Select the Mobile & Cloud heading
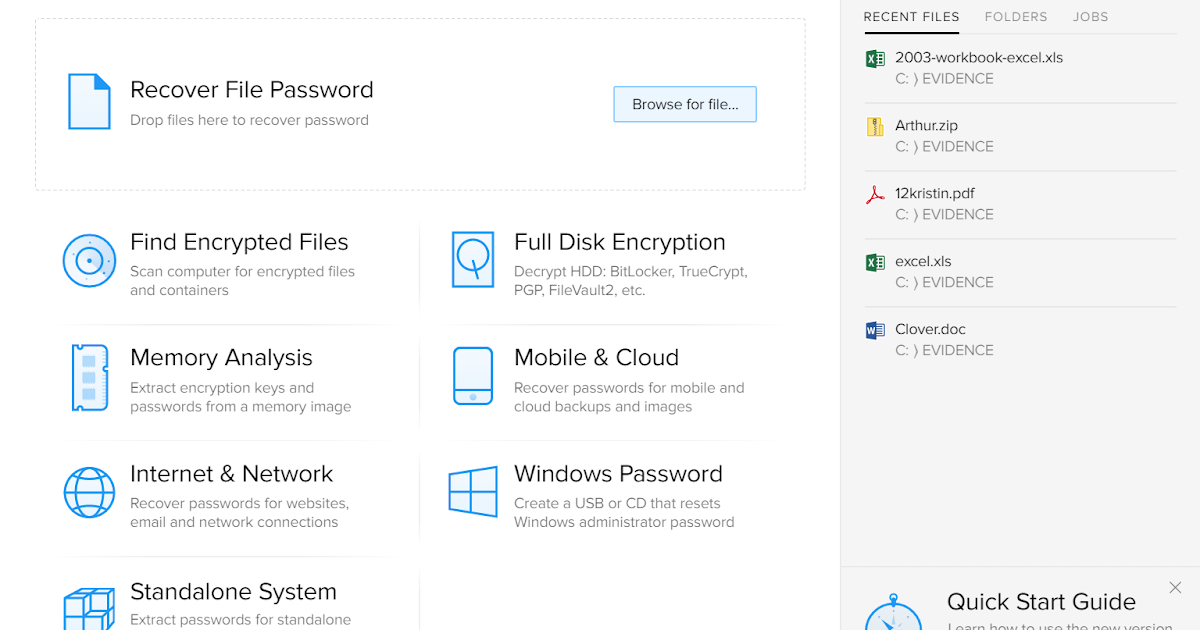The width and height of the screenshot is (1200, 630). [x=596, y=358]
